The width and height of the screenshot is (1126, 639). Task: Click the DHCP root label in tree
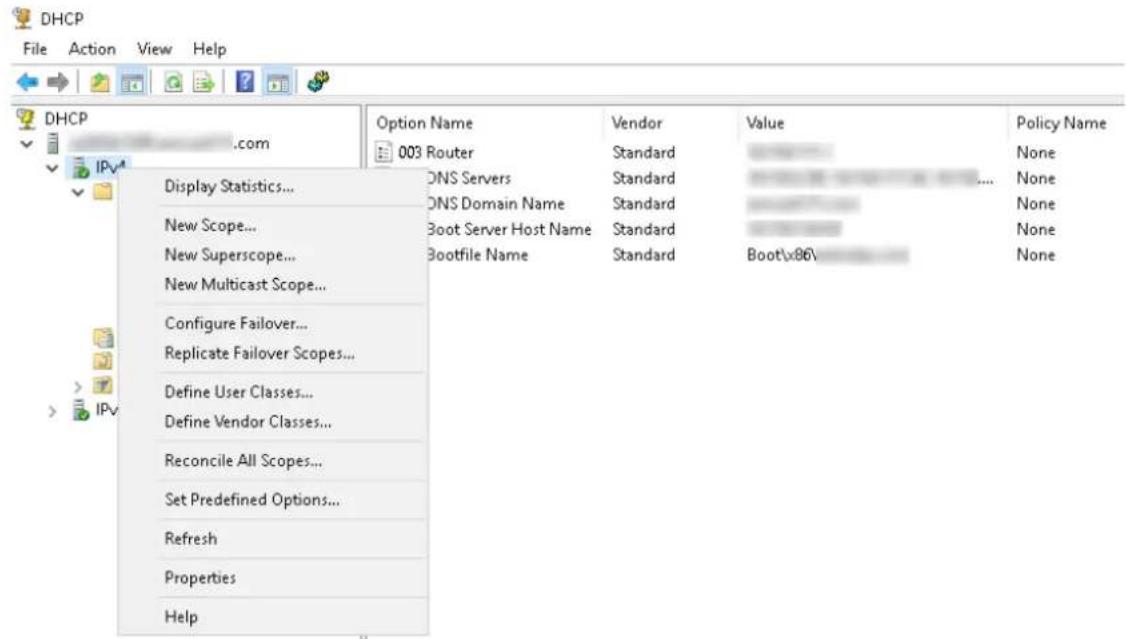point(66,118)
